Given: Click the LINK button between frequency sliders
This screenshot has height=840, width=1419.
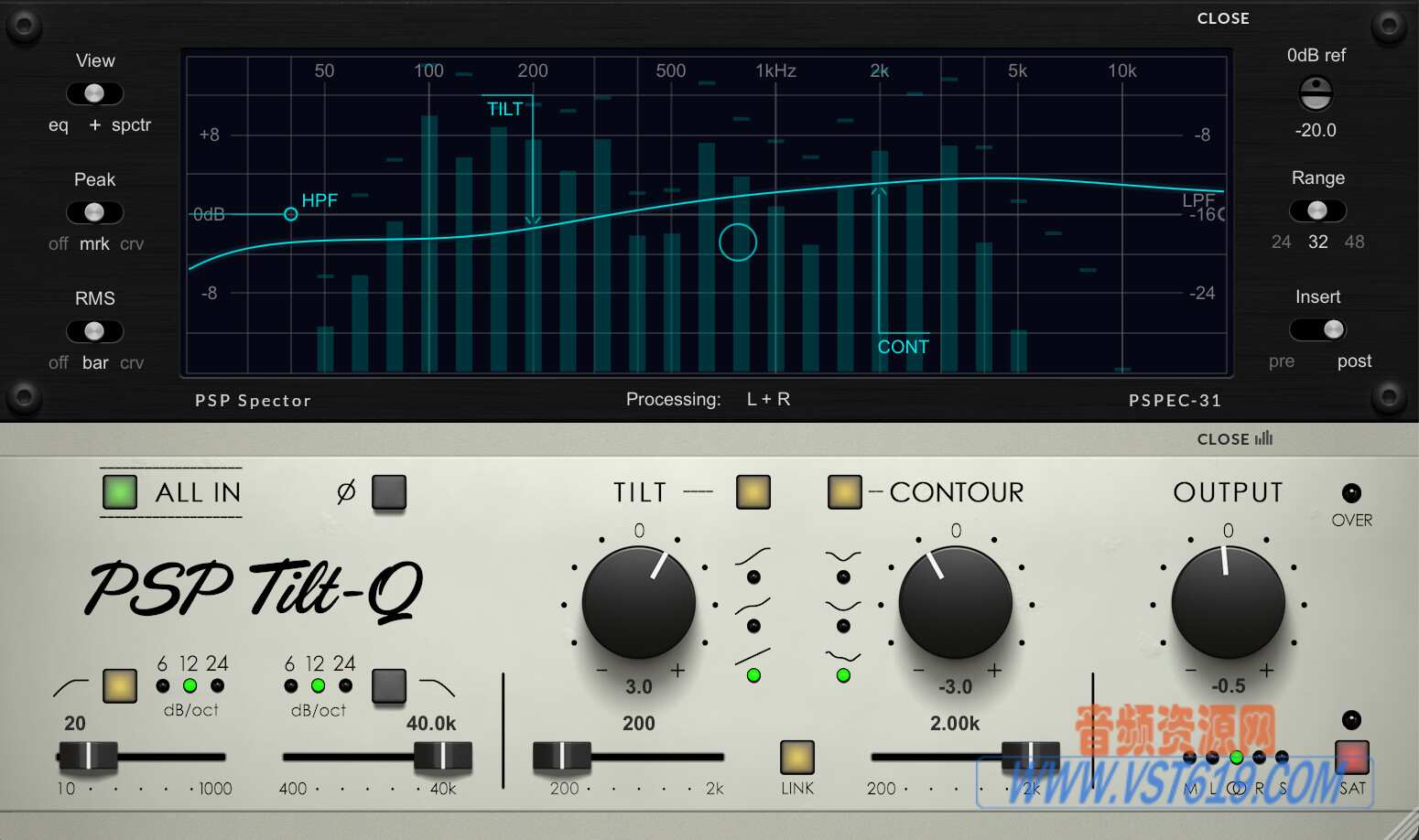Looking at the screenshot, I should [796, 757].
